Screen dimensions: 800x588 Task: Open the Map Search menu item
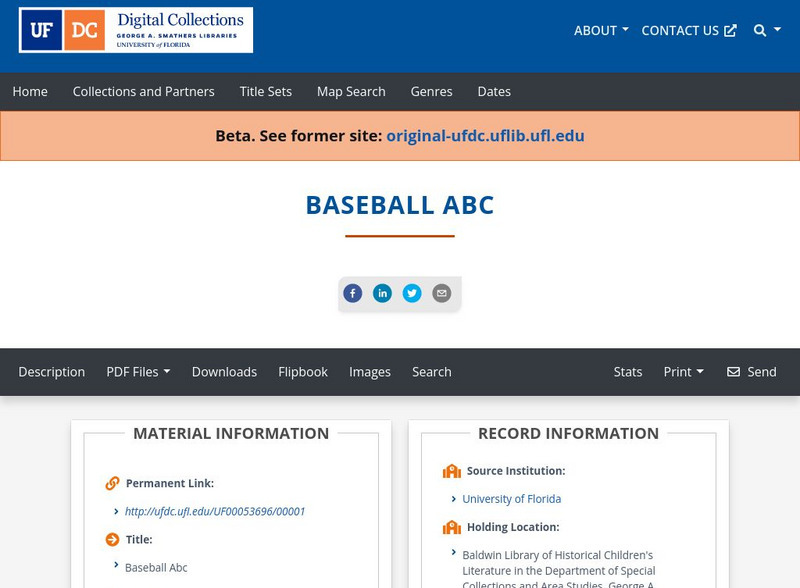coord(350,91)
